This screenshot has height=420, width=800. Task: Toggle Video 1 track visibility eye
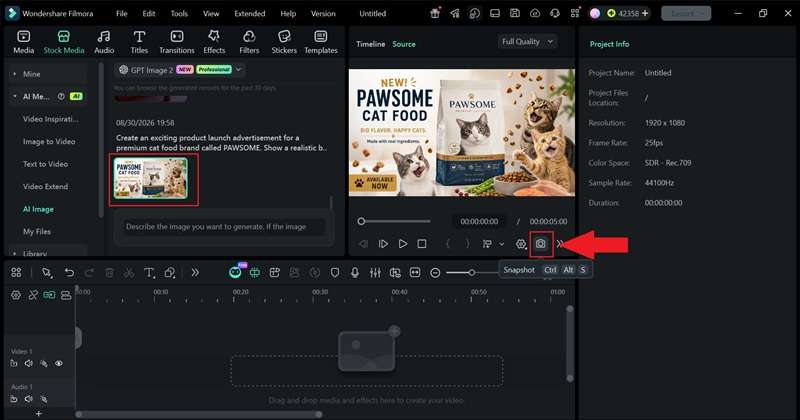click(x=59, y=363)
